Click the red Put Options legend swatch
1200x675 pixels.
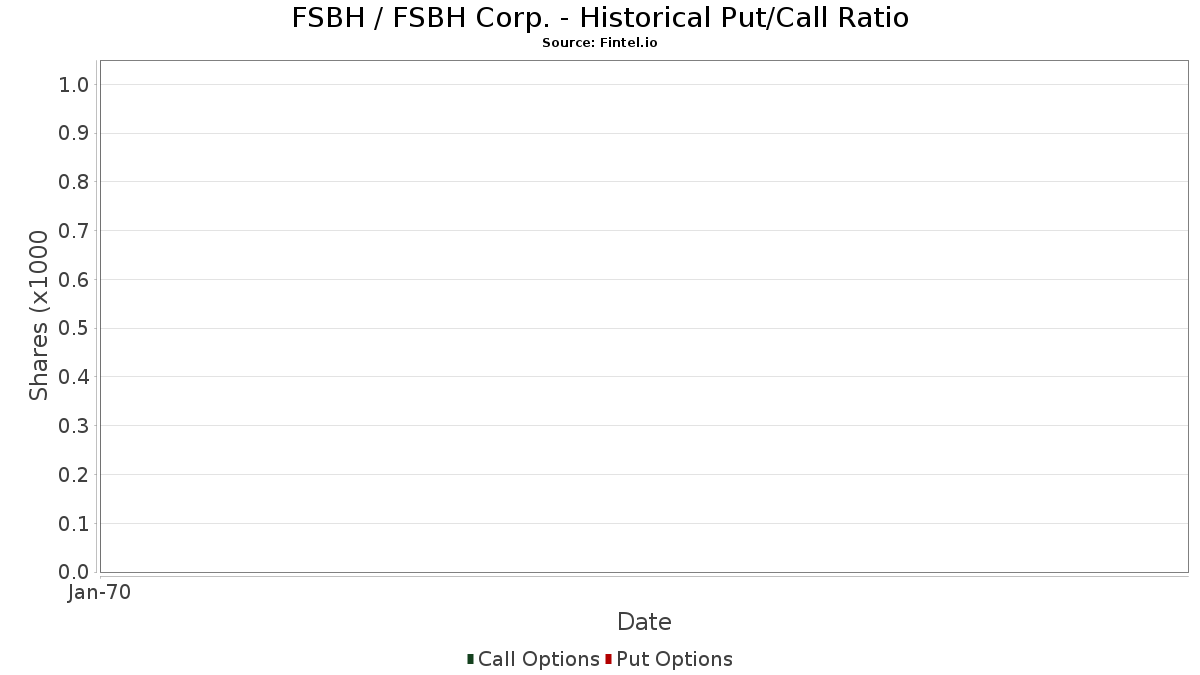tap(608, 659)
